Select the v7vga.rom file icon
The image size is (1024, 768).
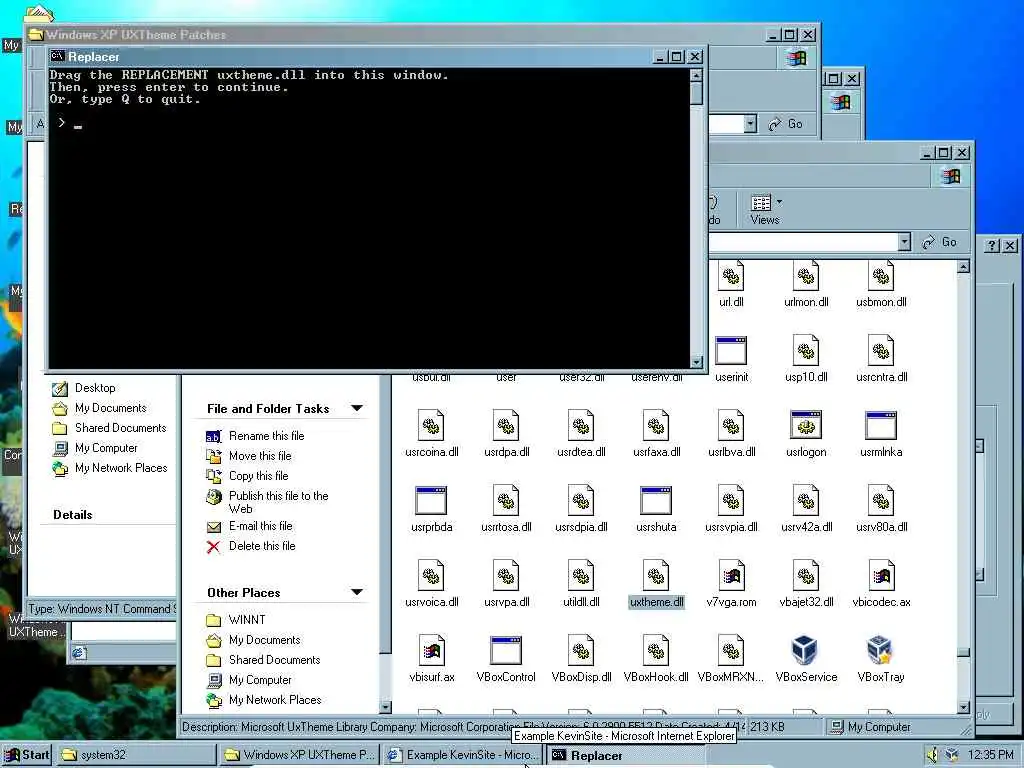(x=731, y=576)
